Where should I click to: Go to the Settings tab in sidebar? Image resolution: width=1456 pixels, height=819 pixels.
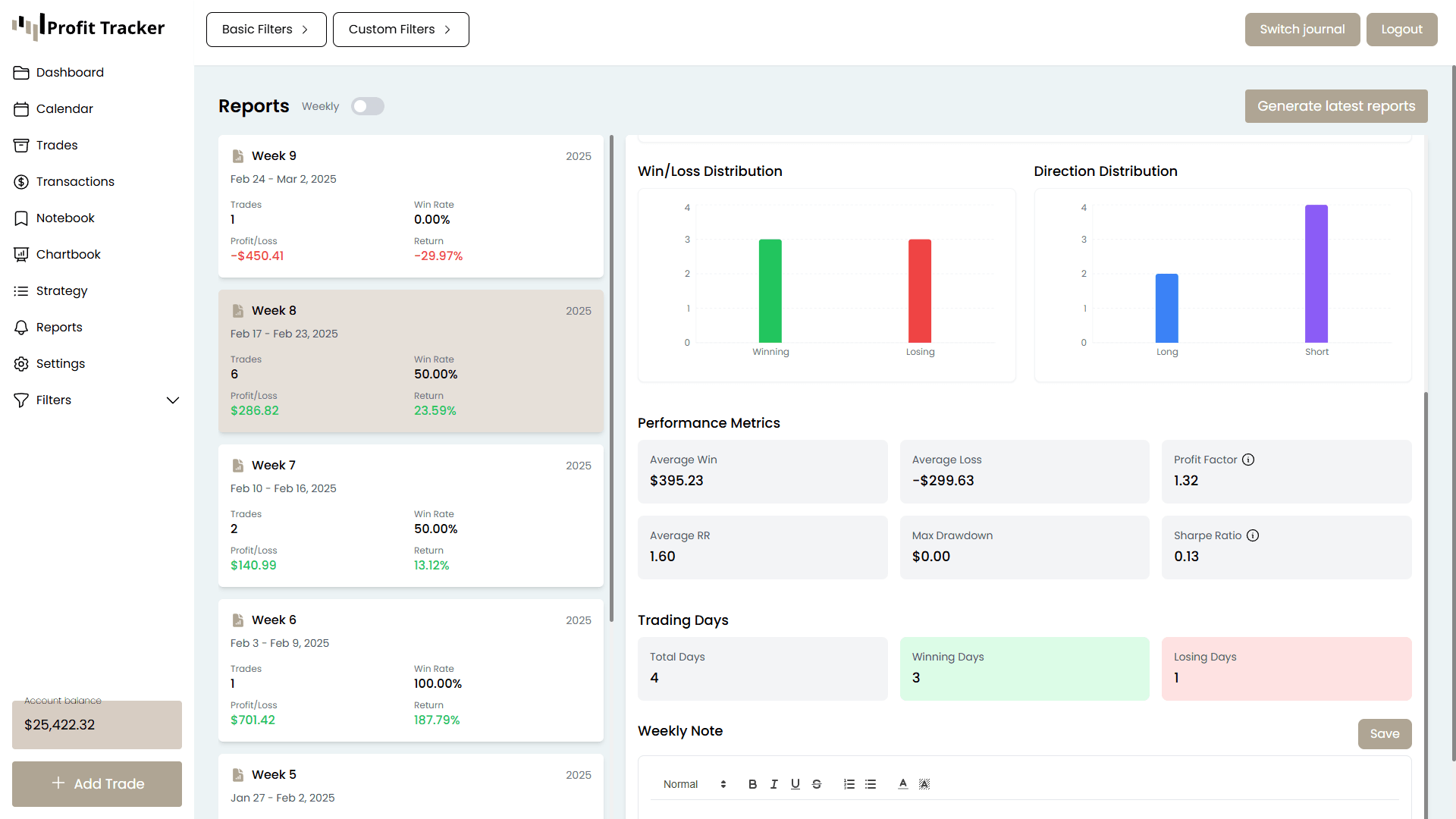(61, 363)
